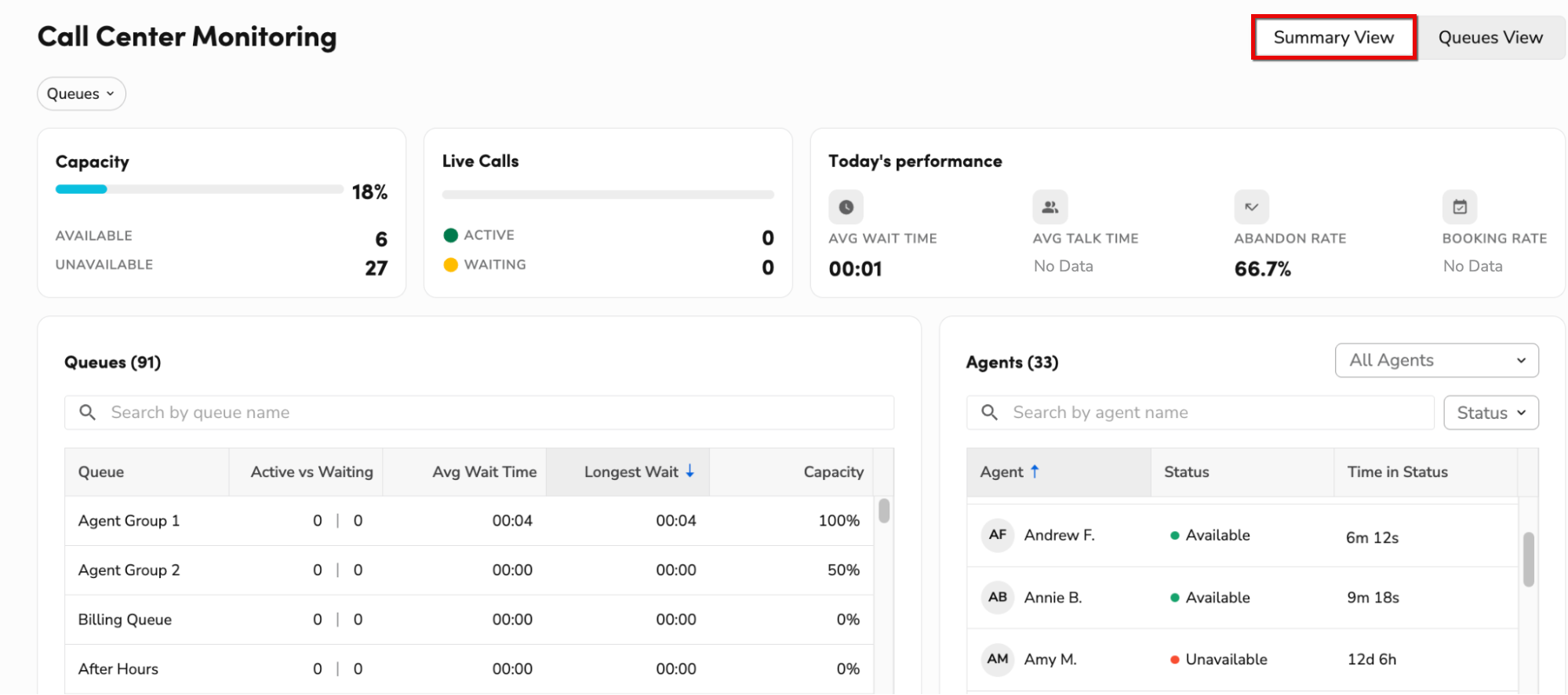Click the 66.7% abandon rate value
The image size is (1568, 695).
point(1263,269)
